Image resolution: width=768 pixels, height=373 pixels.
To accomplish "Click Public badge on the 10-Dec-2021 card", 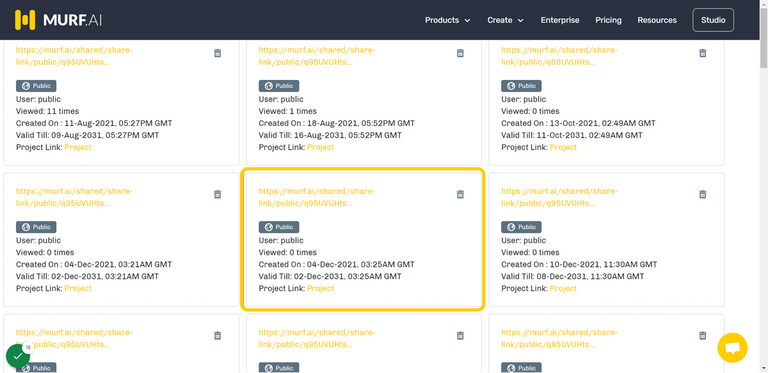I will [x=521, y=227].
